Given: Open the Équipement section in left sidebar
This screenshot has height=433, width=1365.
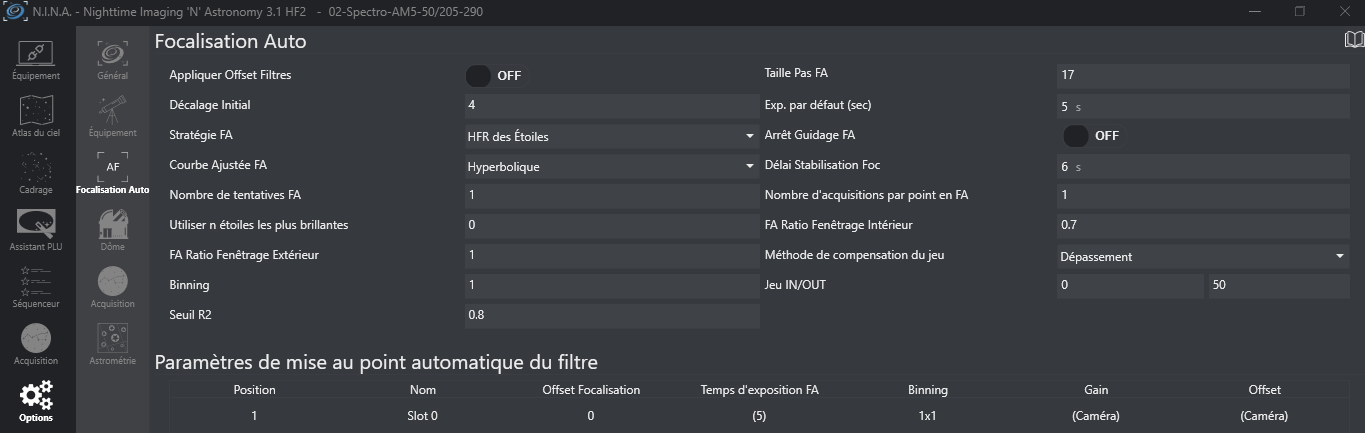Looking at the screenshot, I should point(36,60).
